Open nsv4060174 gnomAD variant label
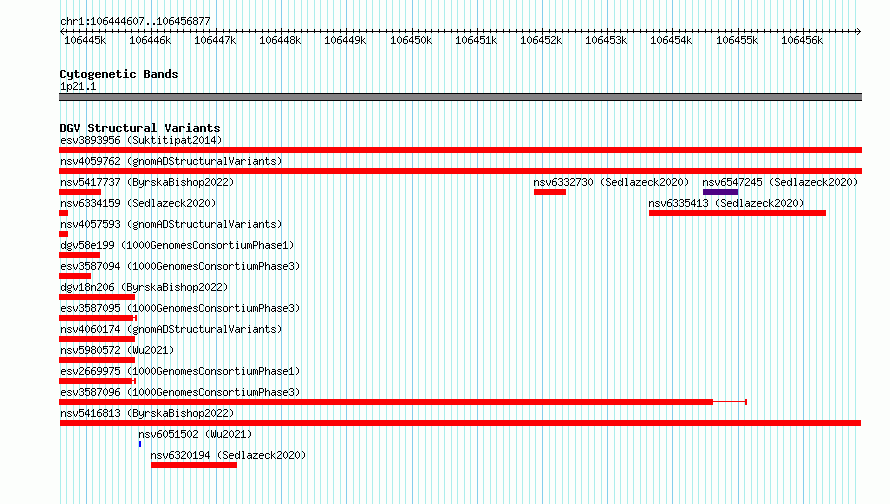The width and height of the screenshot is (890, 504). tap(171, 329)
